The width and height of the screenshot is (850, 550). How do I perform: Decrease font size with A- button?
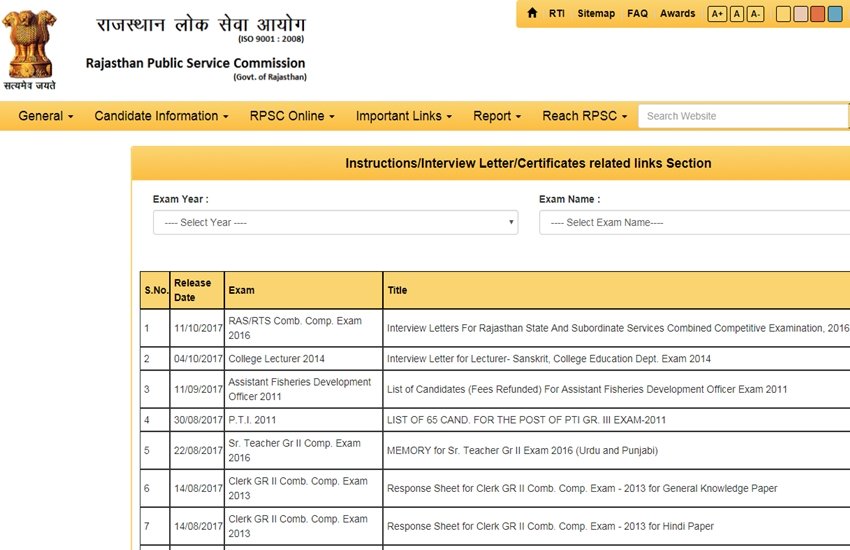click(x=755, y=14)
